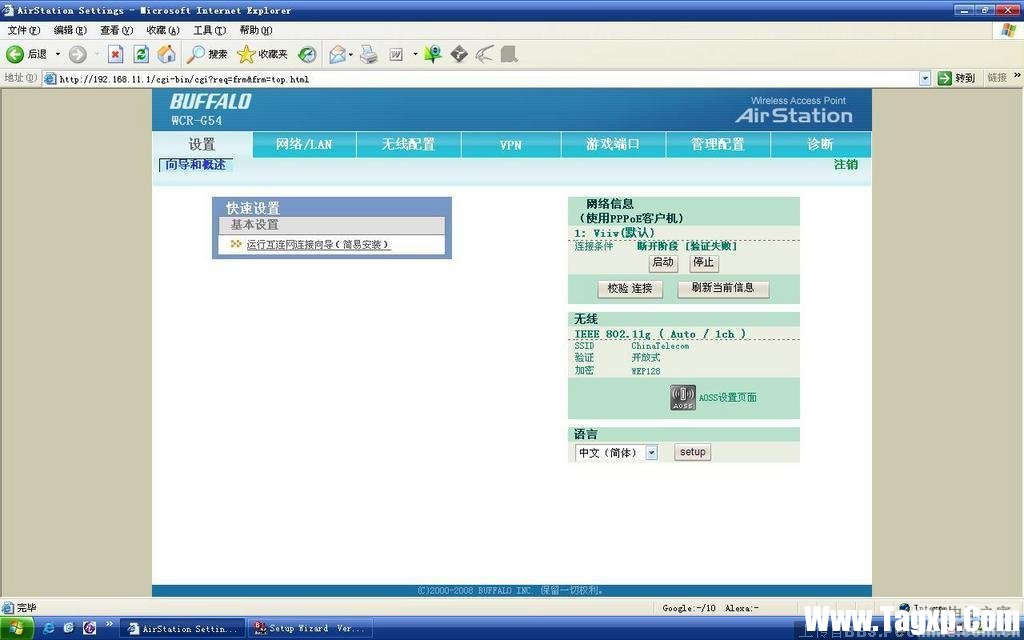Open the History icon in toolbar
Viewport: 1024px width, 640px height.
point(308,54)
